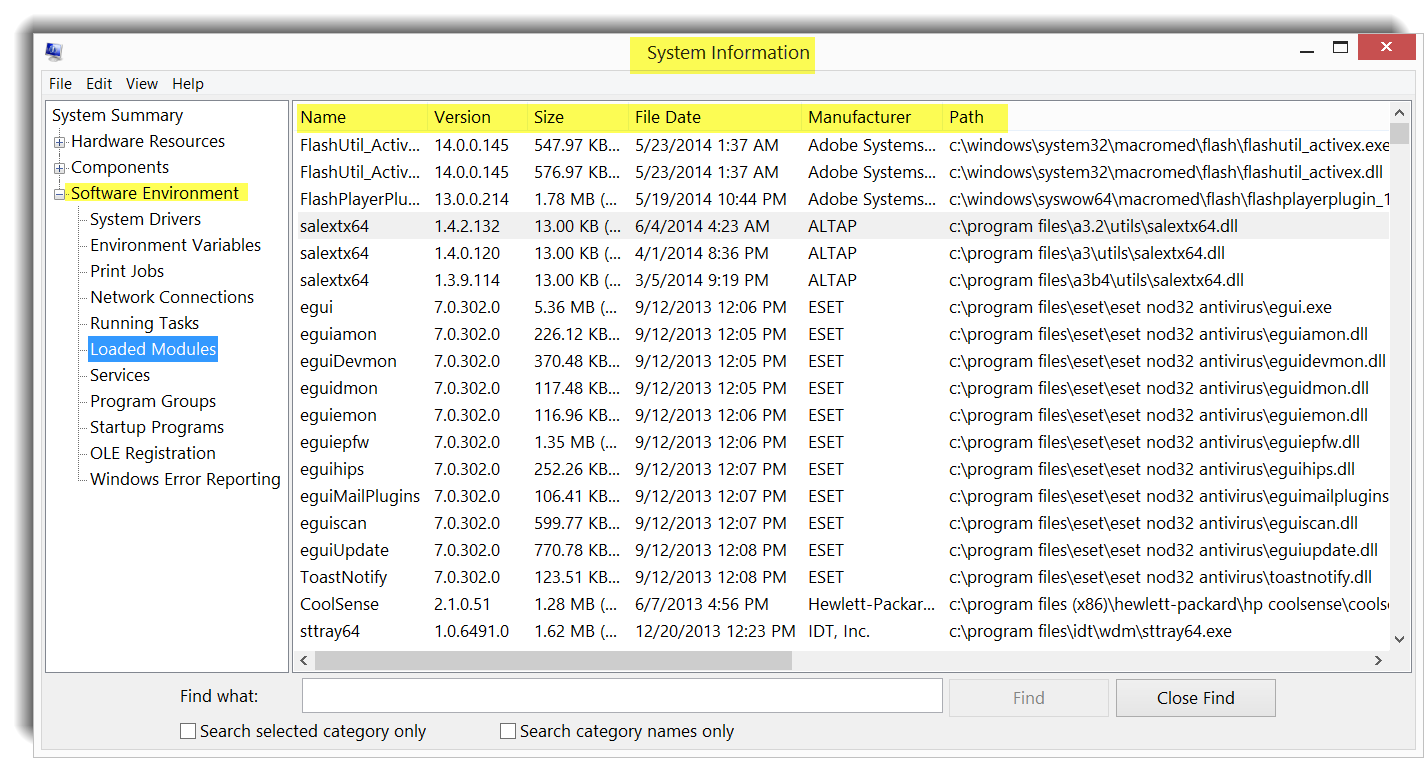Expand the Components tree node

(x=60, y=168)
